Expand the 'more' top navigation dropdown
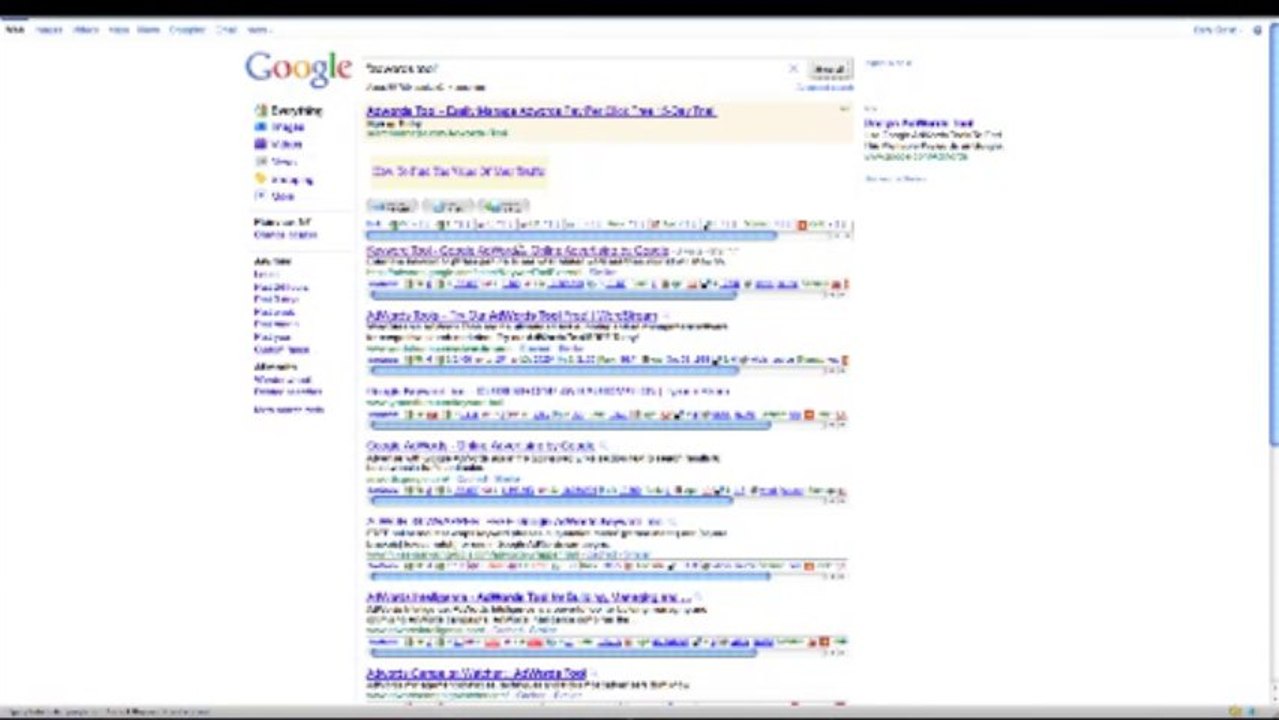 pos(260,30)
